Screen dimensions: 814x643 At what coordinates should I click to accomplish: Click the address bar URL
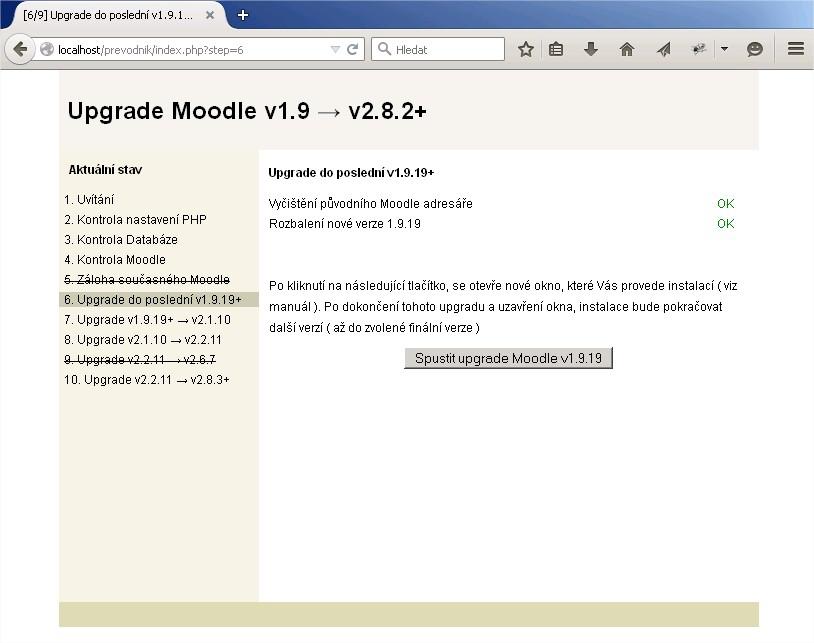click(x=151, y=50)
